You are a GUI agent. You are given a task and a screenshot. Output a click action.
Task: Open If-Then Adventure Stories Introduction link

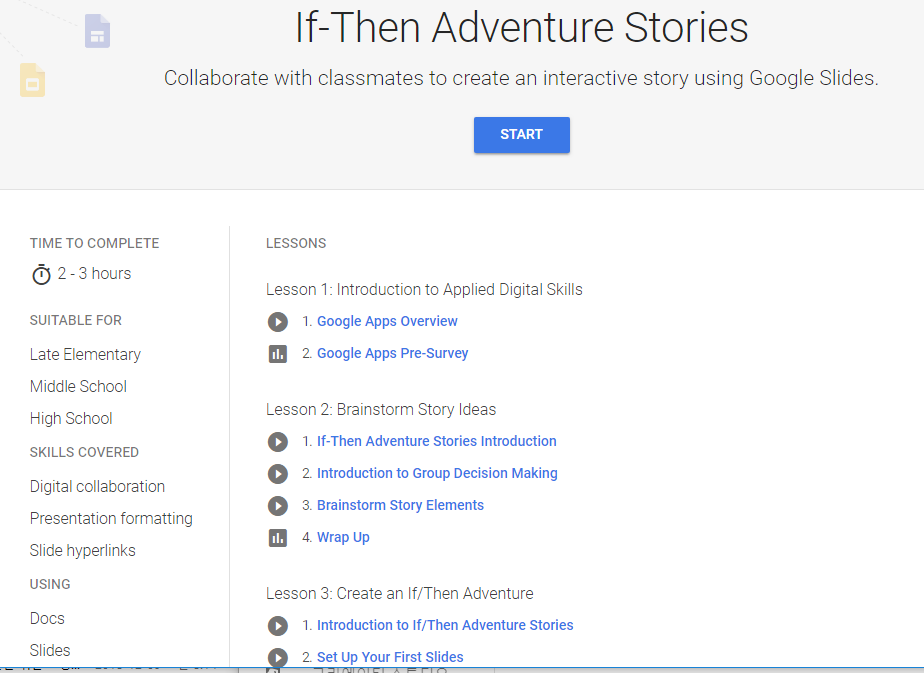437,441
